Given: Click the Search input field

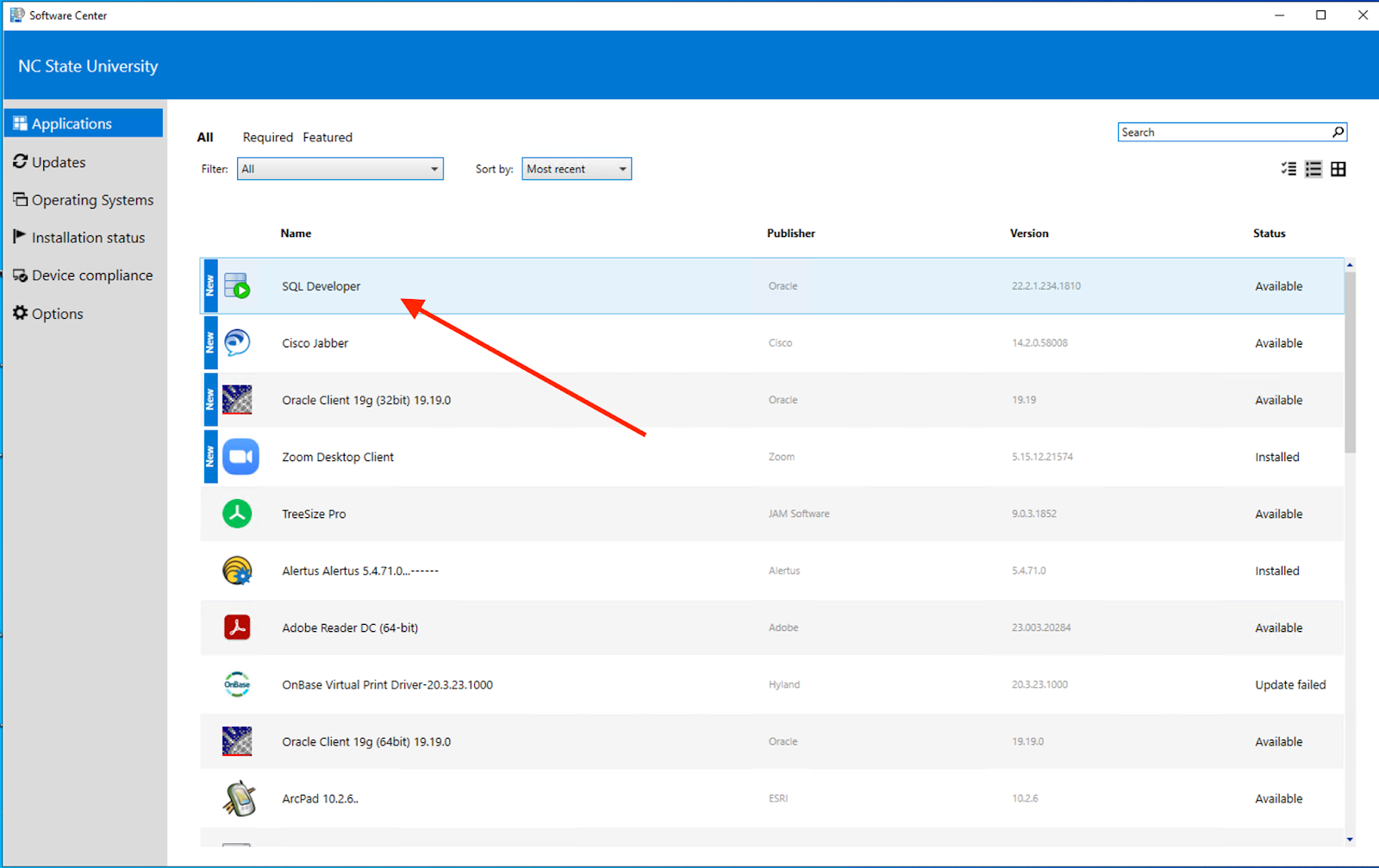Looking at the screenshot, I should pyautogui.click(x=1224, y=132).
